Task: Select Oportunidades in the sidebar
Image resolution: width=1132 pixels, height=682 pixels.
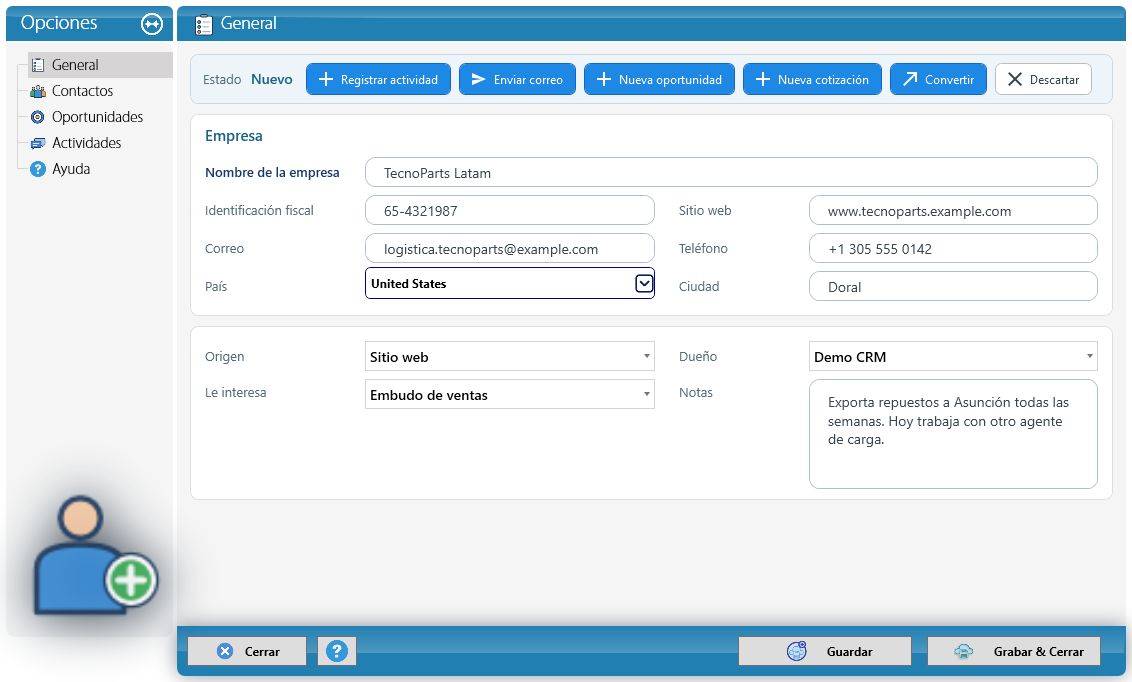Action: [97, 117]
